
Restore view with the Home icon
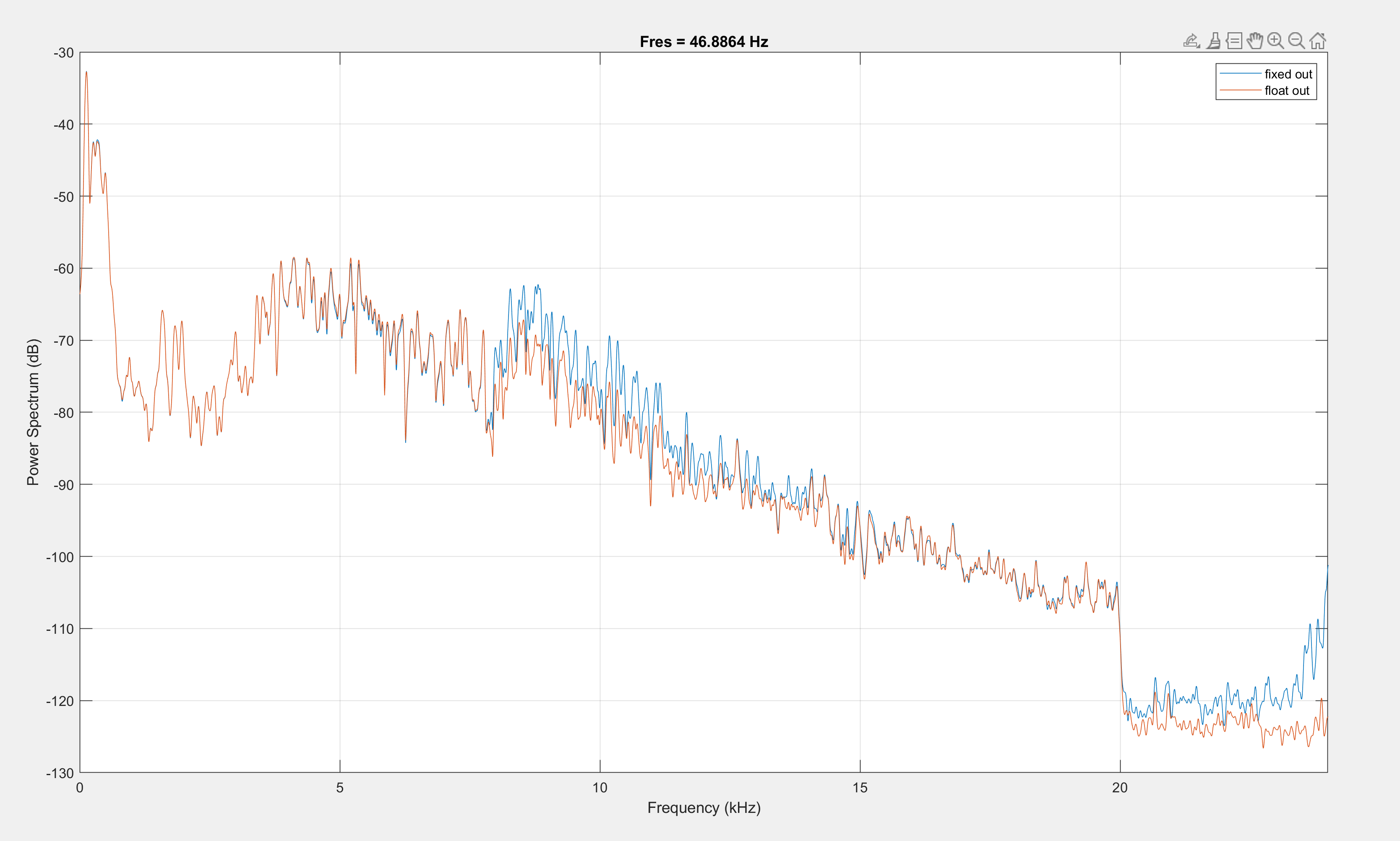click(1318, 41)
